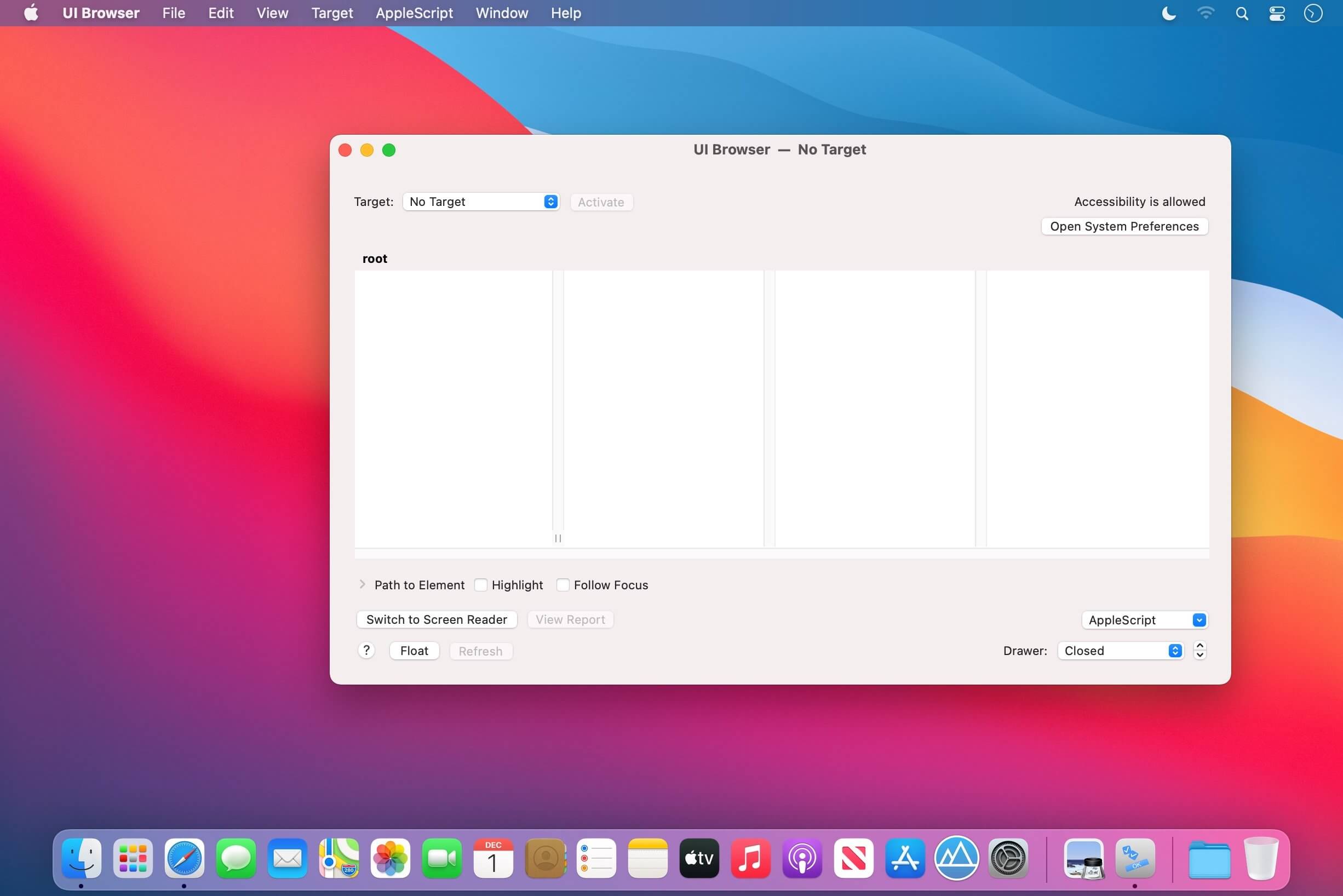
Task: Open the Drawer popup set to Closed
Action: (x=1120, y=651)
